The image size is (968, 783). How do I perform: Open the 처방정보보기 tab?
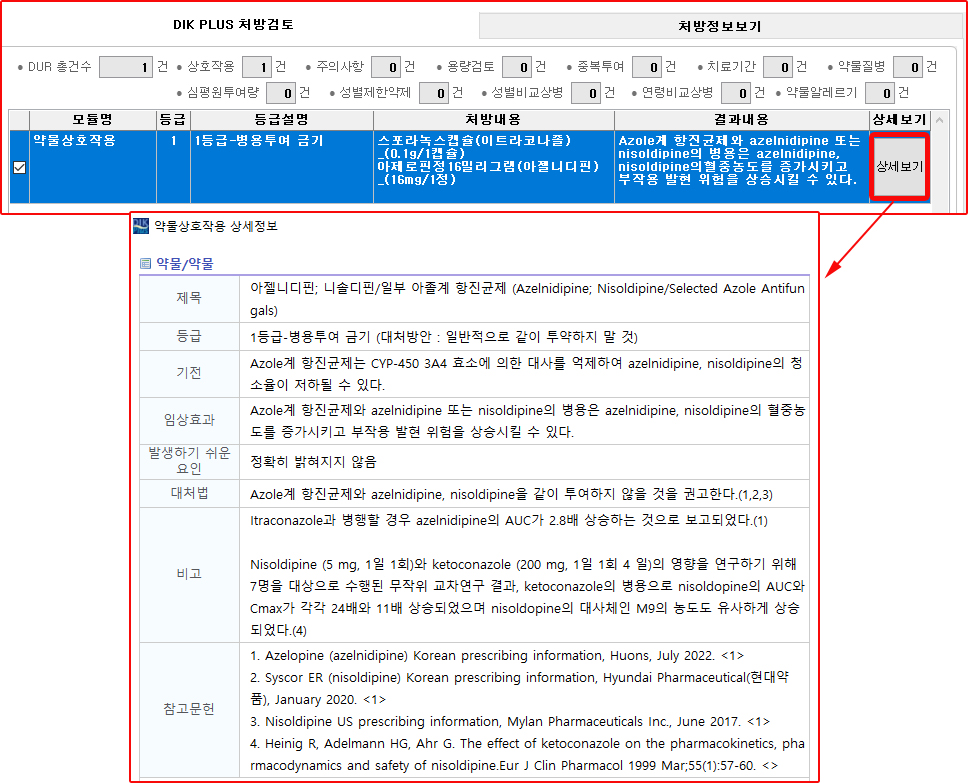point(719,27)
